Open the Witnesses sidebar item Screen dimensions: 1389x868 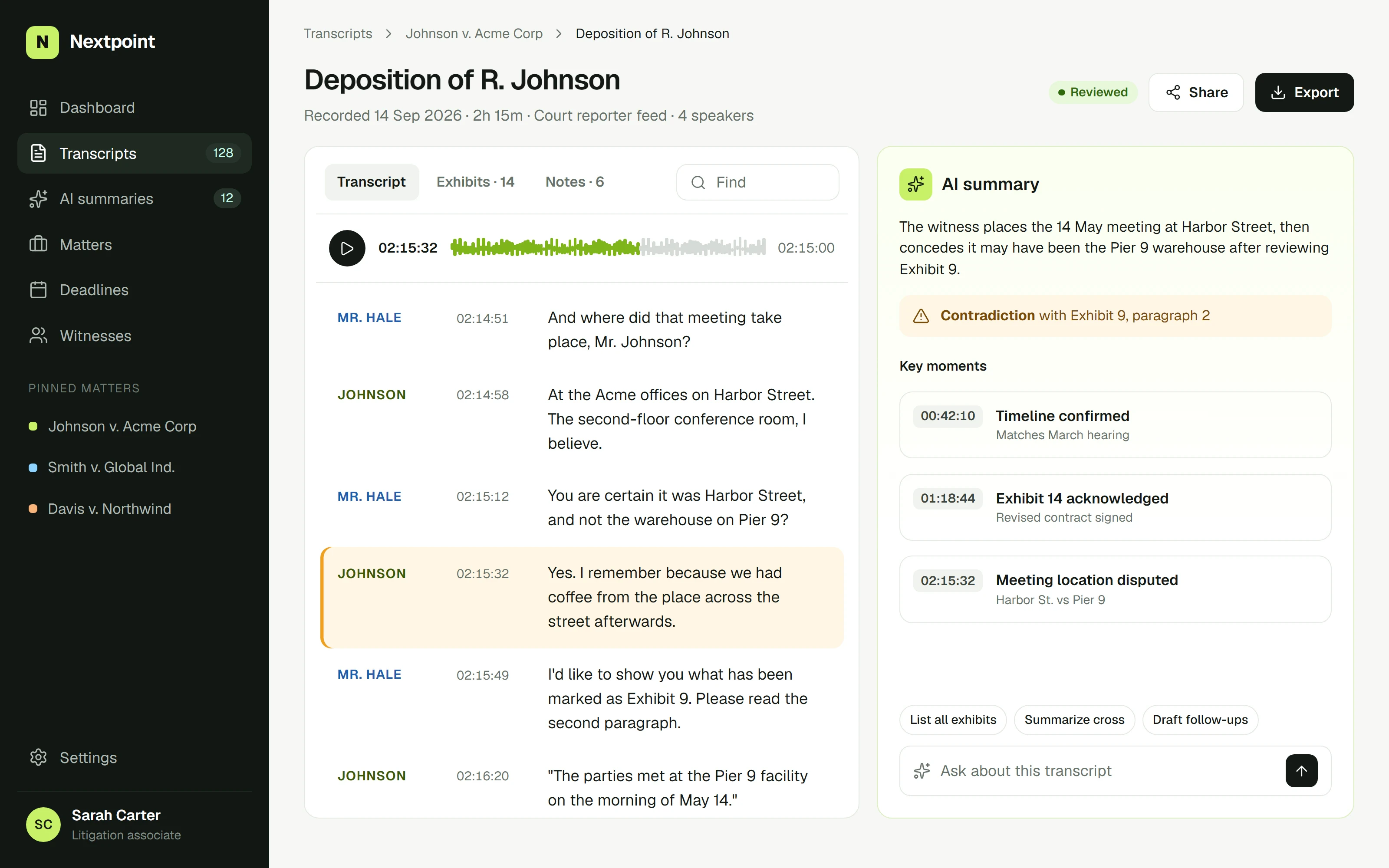click(134, 336)
